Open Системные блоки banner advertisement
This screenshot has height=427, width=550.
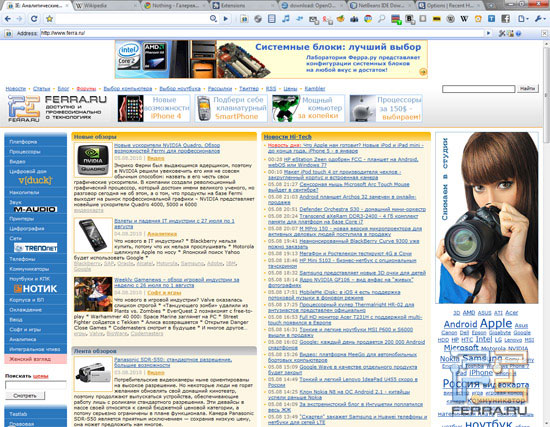(271, 59)
